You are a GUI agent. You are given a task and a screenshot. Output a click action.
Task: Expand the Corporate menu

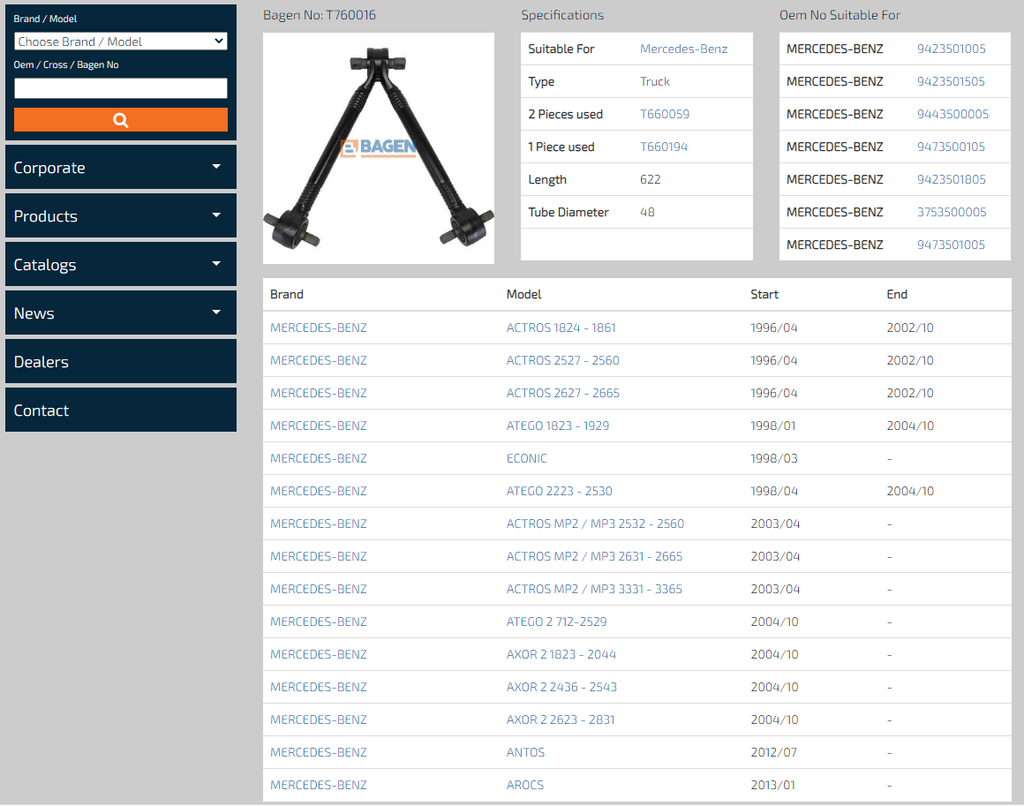coord(121,167)
